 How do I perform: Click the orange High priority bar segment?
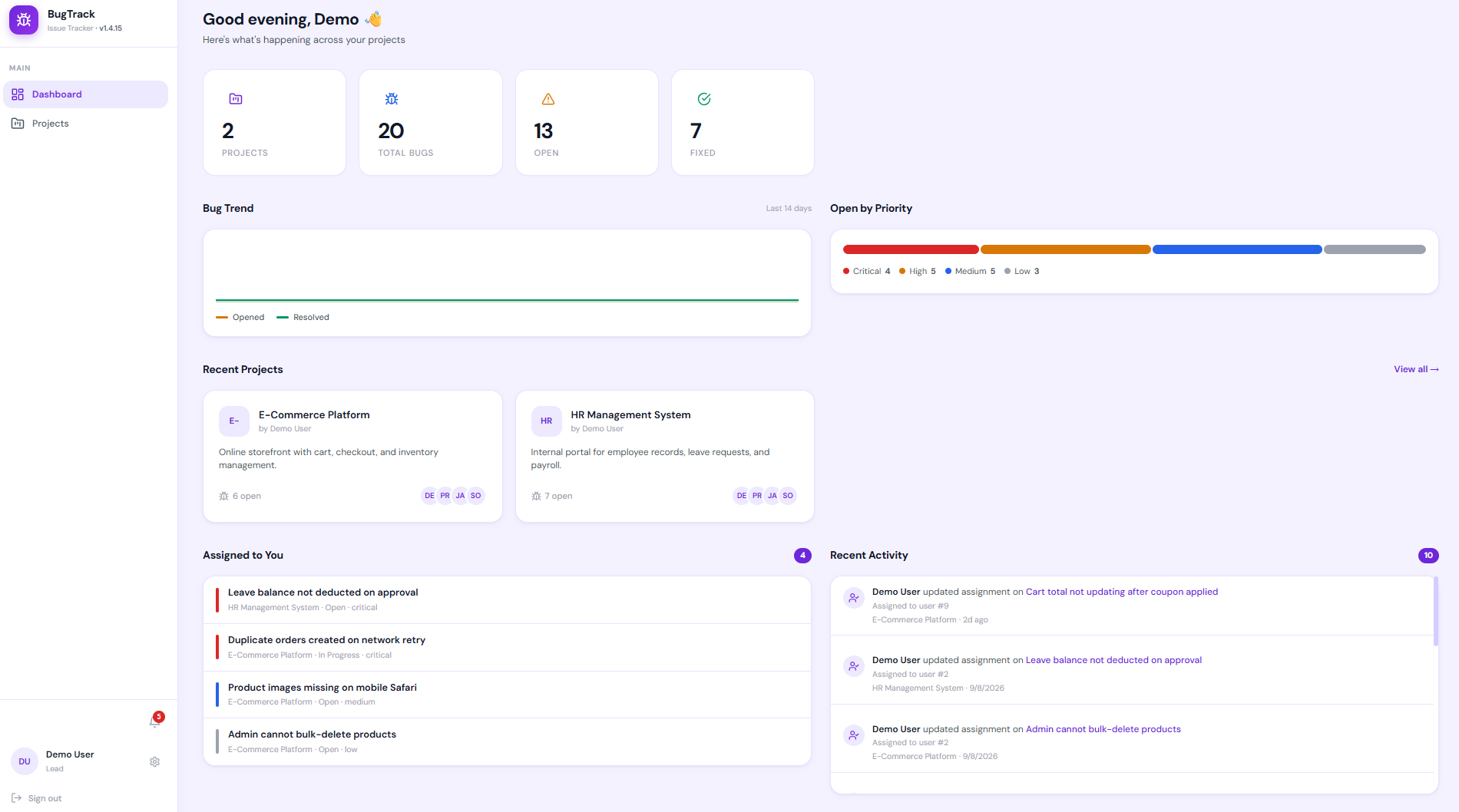click(1066, 249)
